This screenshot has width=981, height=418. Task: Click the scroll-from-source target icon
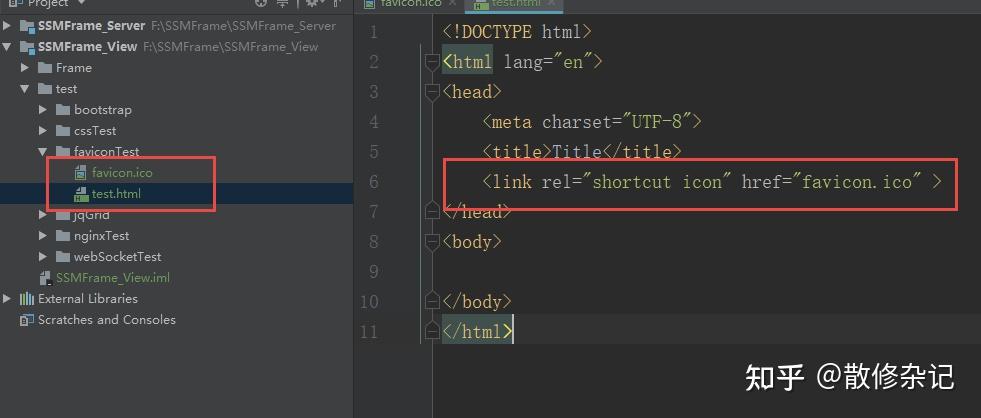[x=261, y=3]
